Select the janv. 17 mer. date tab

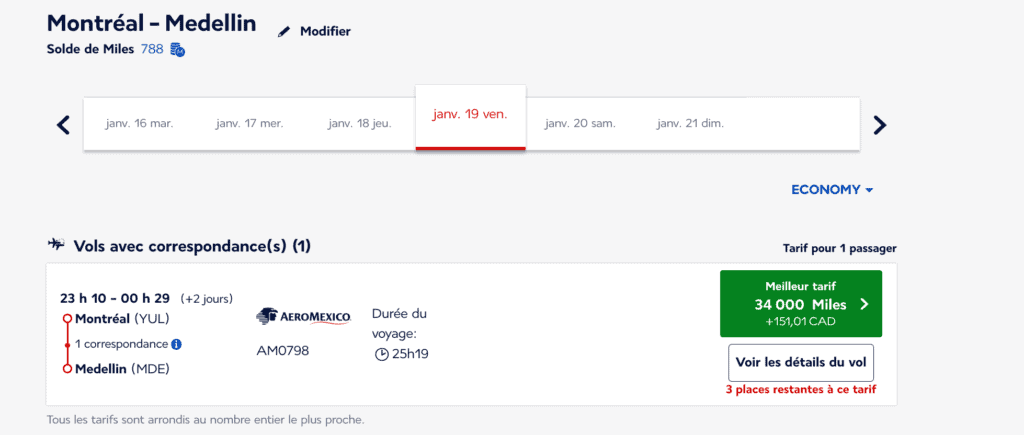(x=249, y=124)
